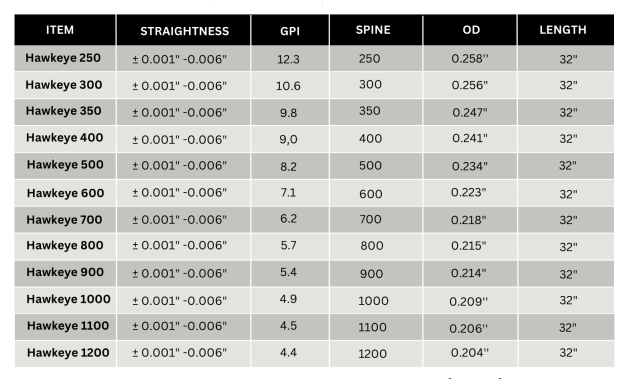The height and width of the screenshot is (379, 639).
Task: Select the 12.3 GPI value
Action: coord(288,59)
